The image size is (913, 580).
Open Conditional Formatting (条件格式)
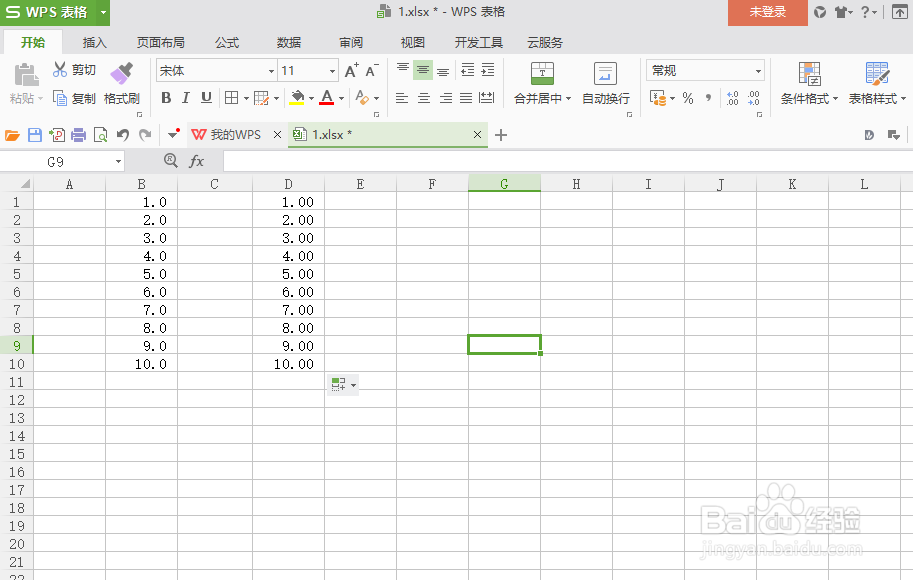tap(809, 83)
